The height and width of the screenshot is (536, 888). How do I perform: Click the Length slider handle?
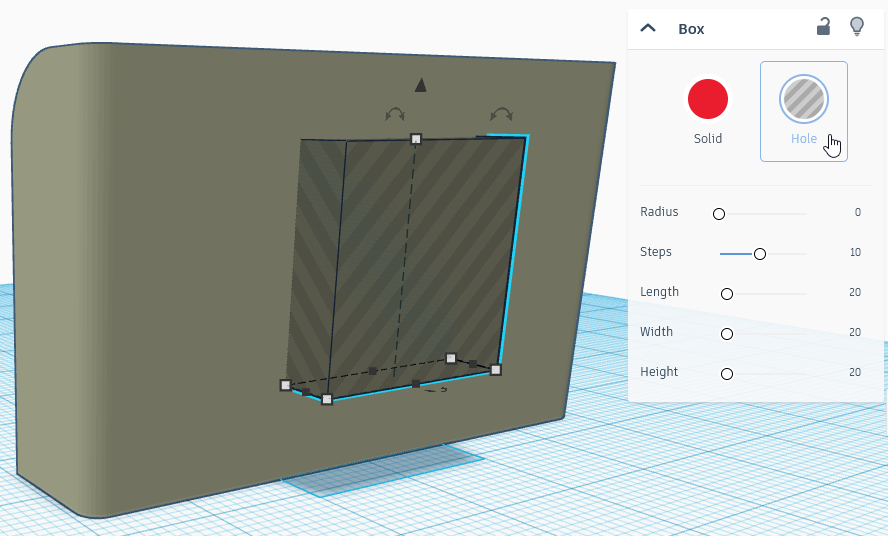click(x=727, y=293)
